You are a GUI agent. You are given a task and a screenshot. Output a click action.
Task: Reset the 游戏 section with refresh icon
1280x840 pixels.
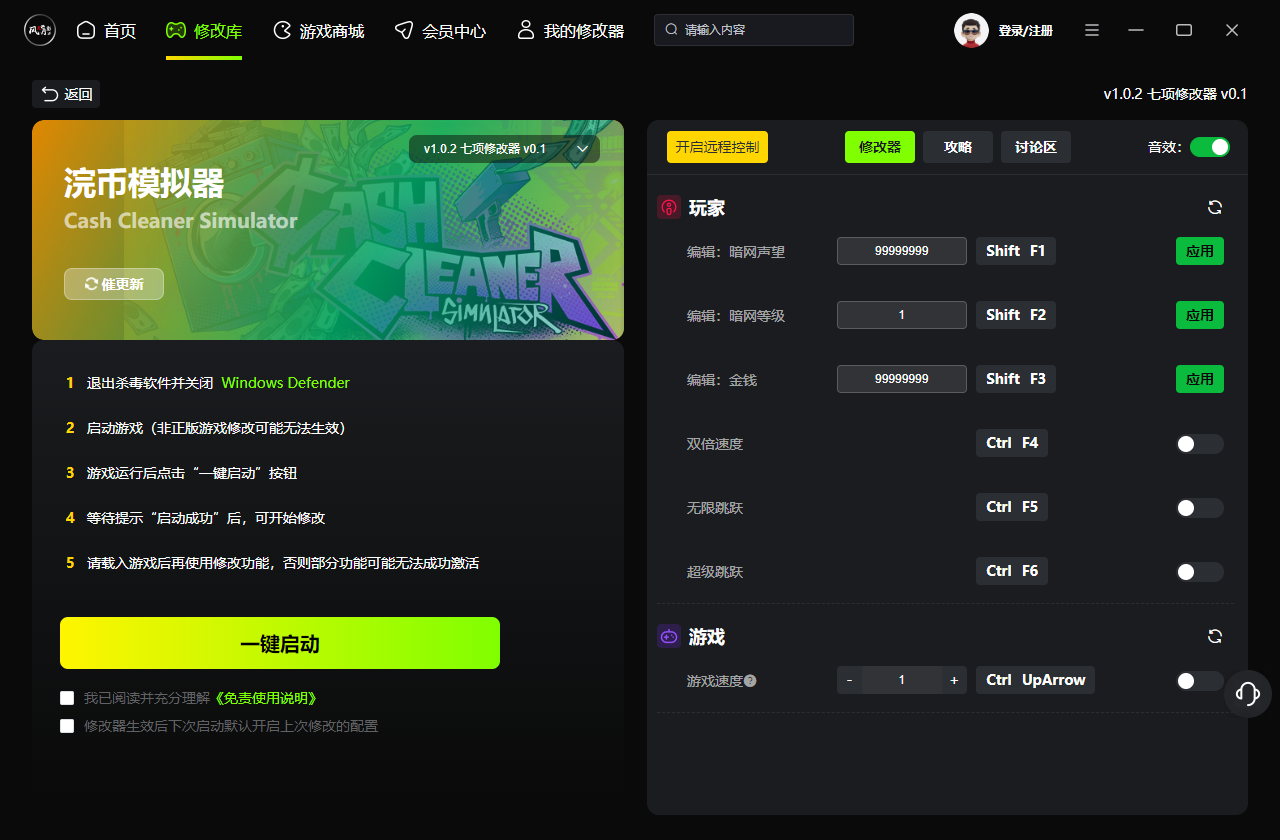click(x=1215, y=636)
